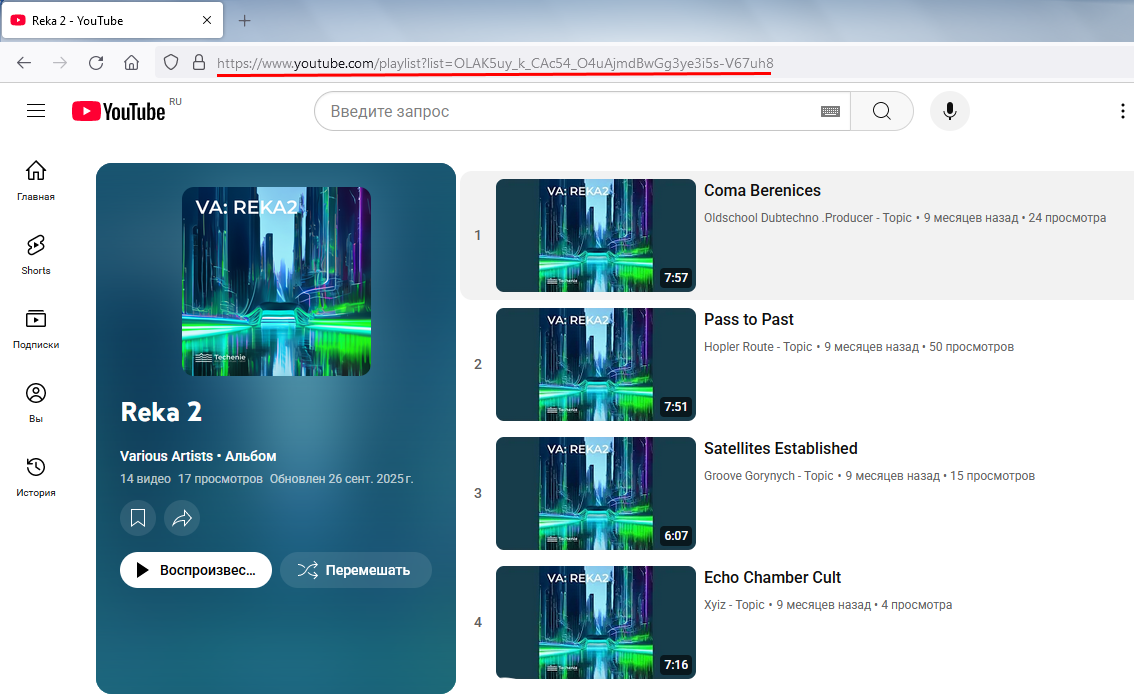Screen dimensions: 1134x697
Task: Open the on-screen keyboard icon
Action: point(830,111)
